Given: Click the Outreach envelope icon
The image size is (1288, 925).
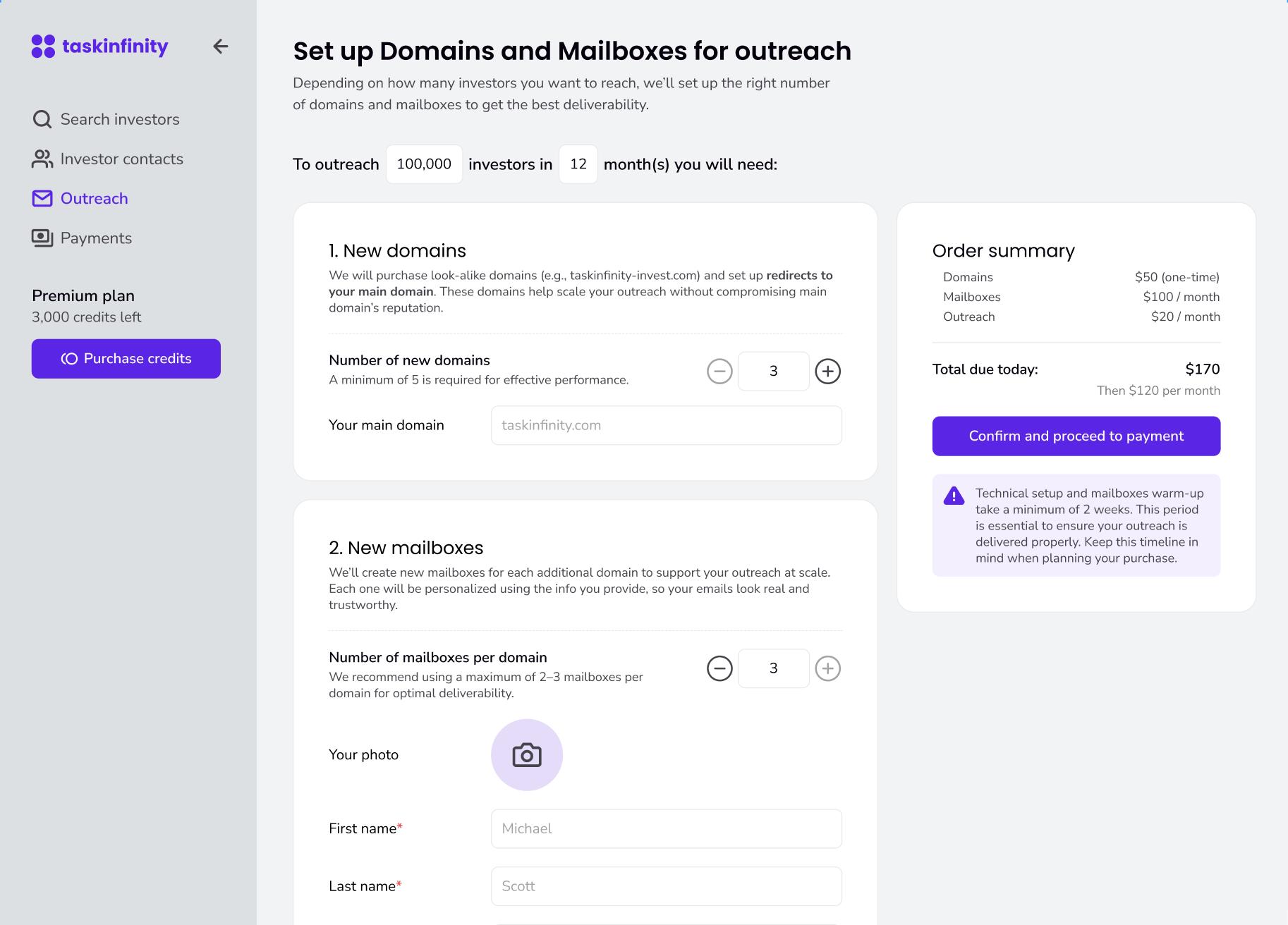Looking at the screenshot, I should 42,199.
